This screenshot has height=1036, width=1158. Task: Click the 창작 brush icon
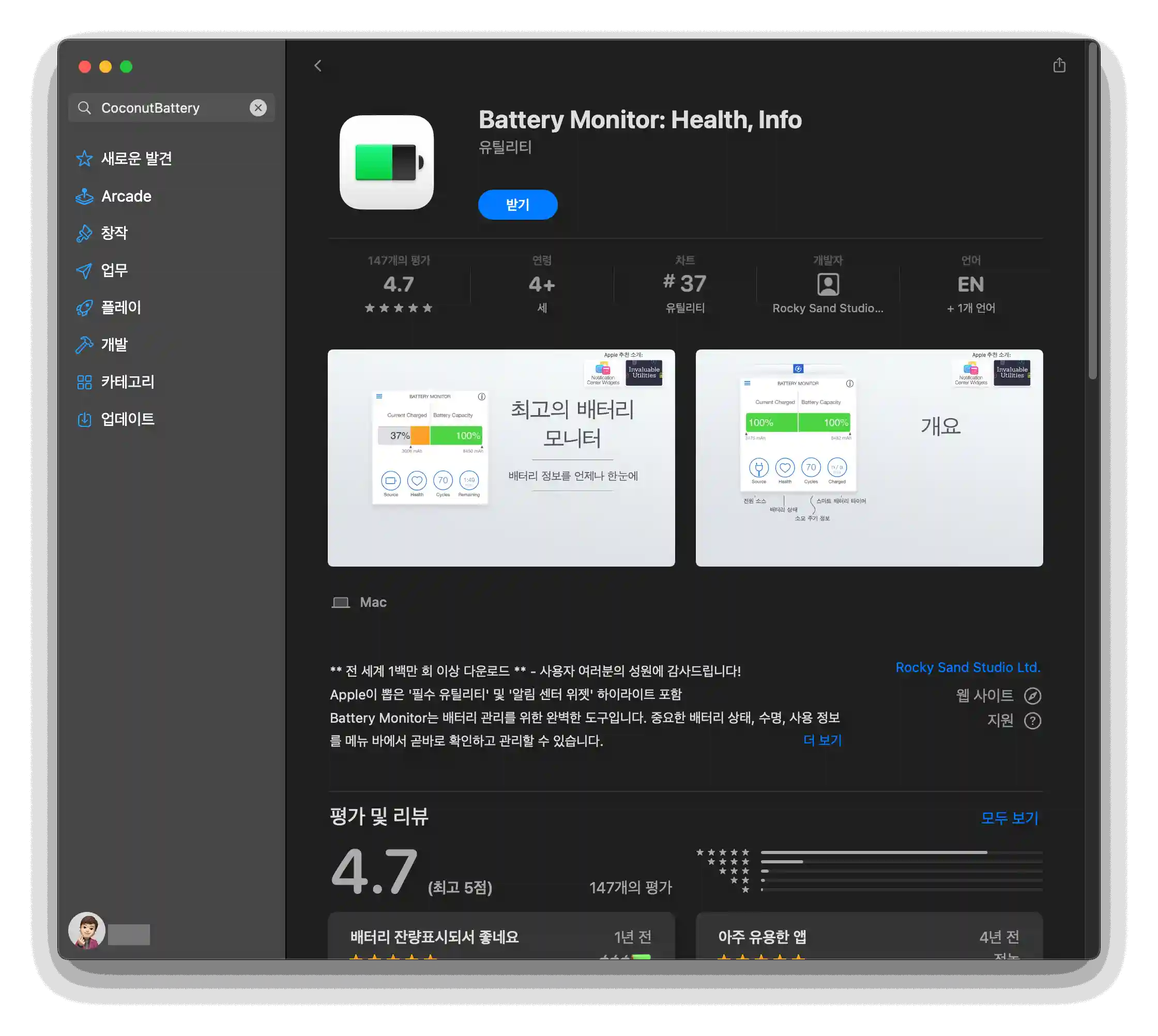pos(84,233)
